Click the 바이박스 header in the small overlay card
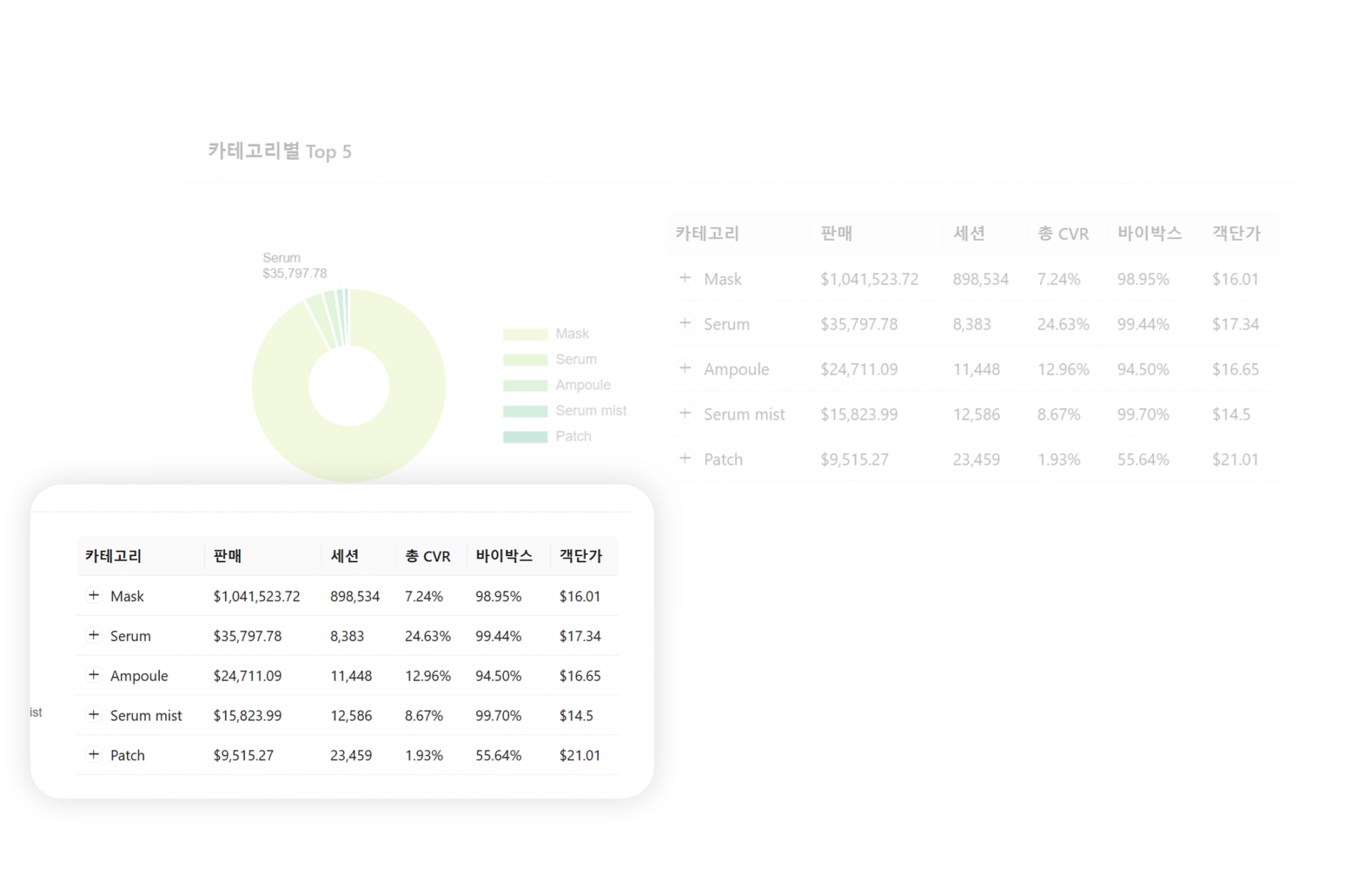This screenshot has height=874, width=1372. pos(504,556)
